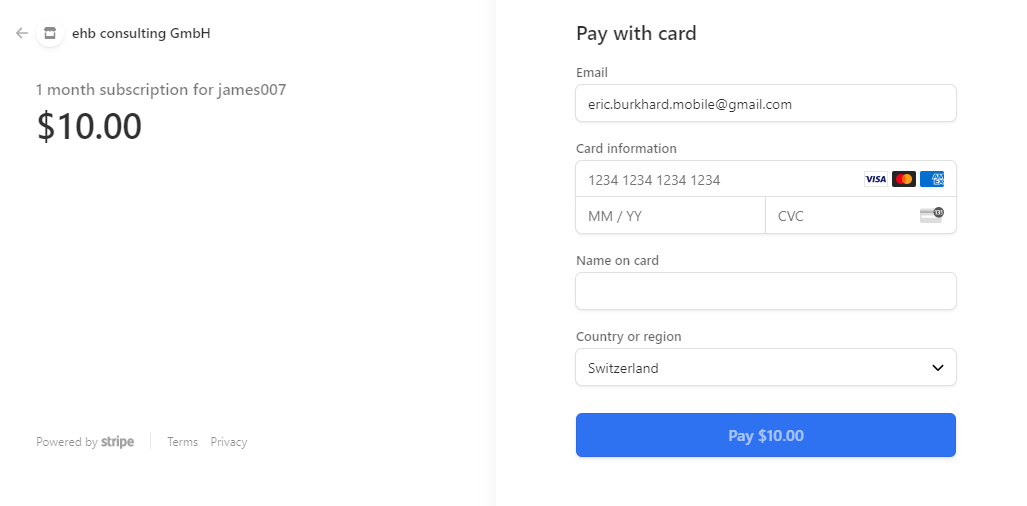The height and width of the screenshot is (506, 1027).
Task: Click the $10.00 price amount
Action: click(x=89, y=126)
